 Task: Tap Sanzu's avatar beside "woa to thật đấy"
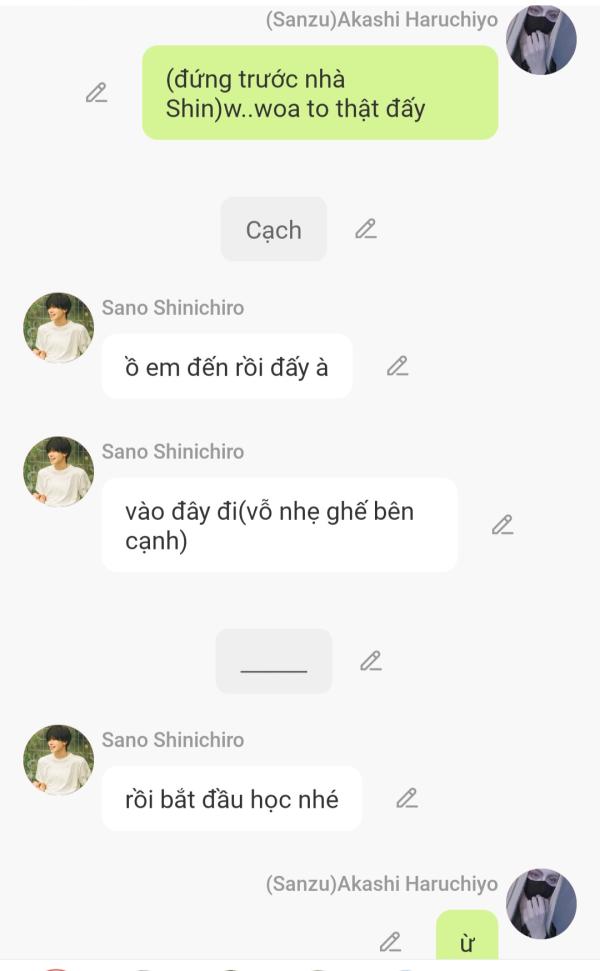[541, 40]
